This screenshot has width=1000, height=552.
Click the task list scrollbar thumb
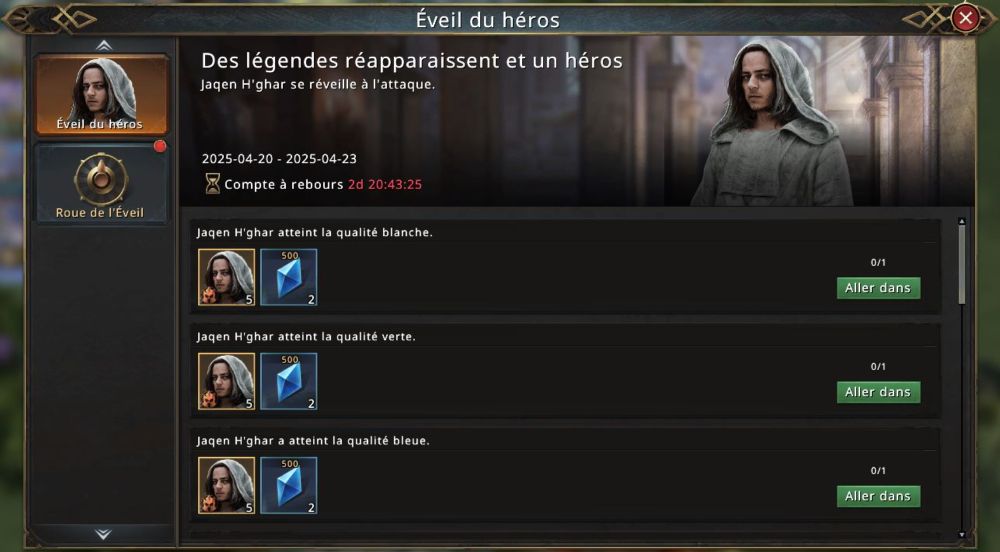tap(962, 265)
